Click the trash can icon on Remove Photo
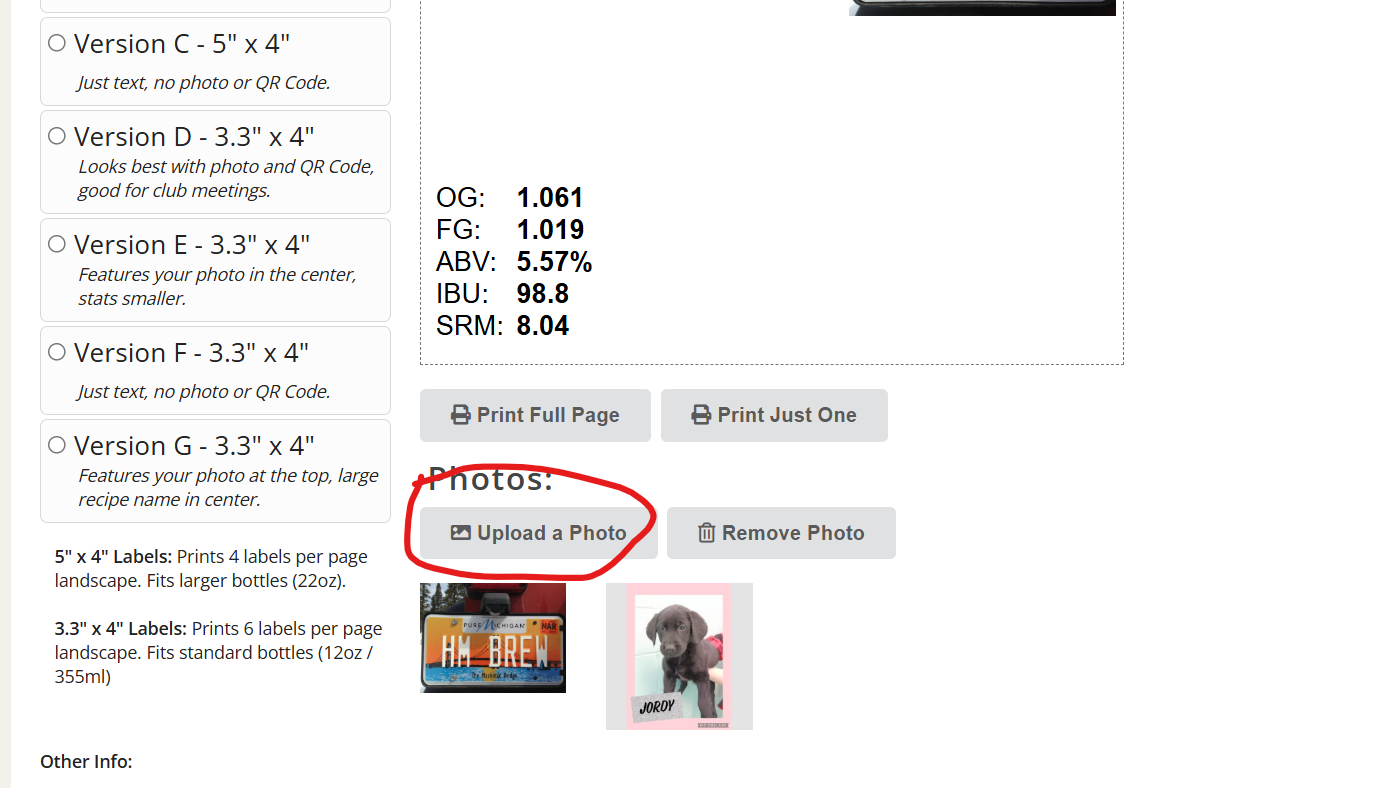 706,533
